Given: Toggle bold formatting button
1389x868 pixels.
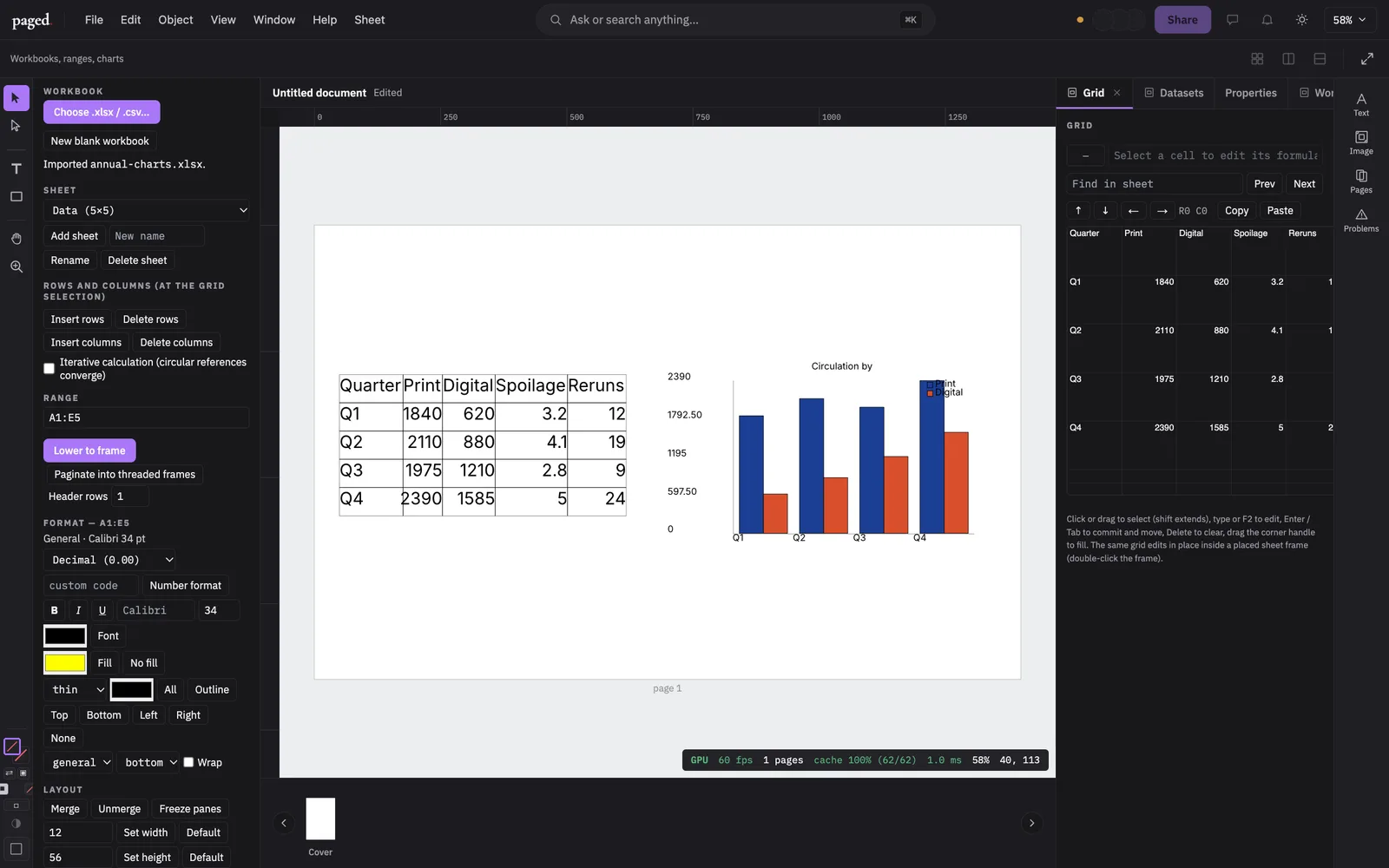Looking at the screenshot, I should point(55,610).
